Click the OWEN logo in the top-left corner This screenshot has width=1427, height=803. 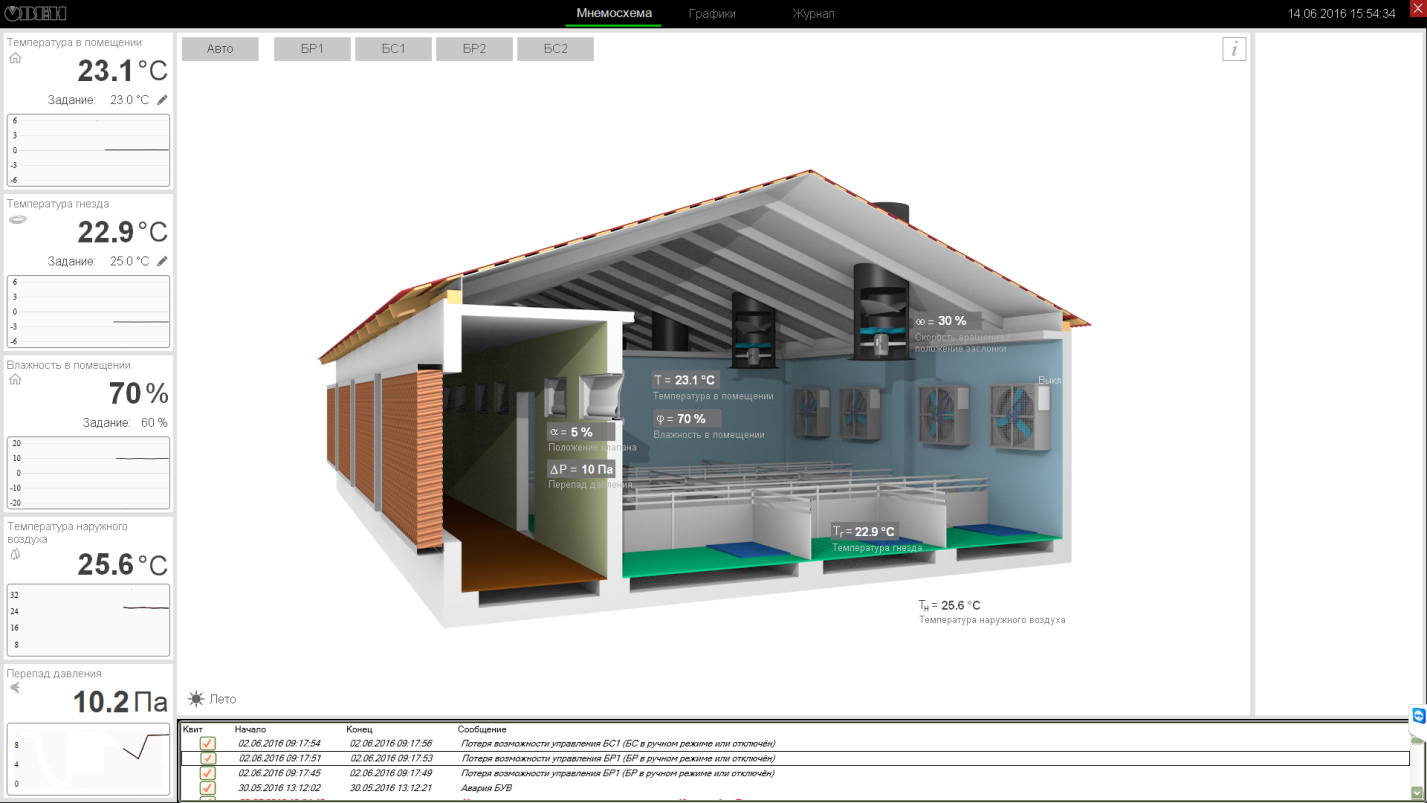[x=34, y=13]
